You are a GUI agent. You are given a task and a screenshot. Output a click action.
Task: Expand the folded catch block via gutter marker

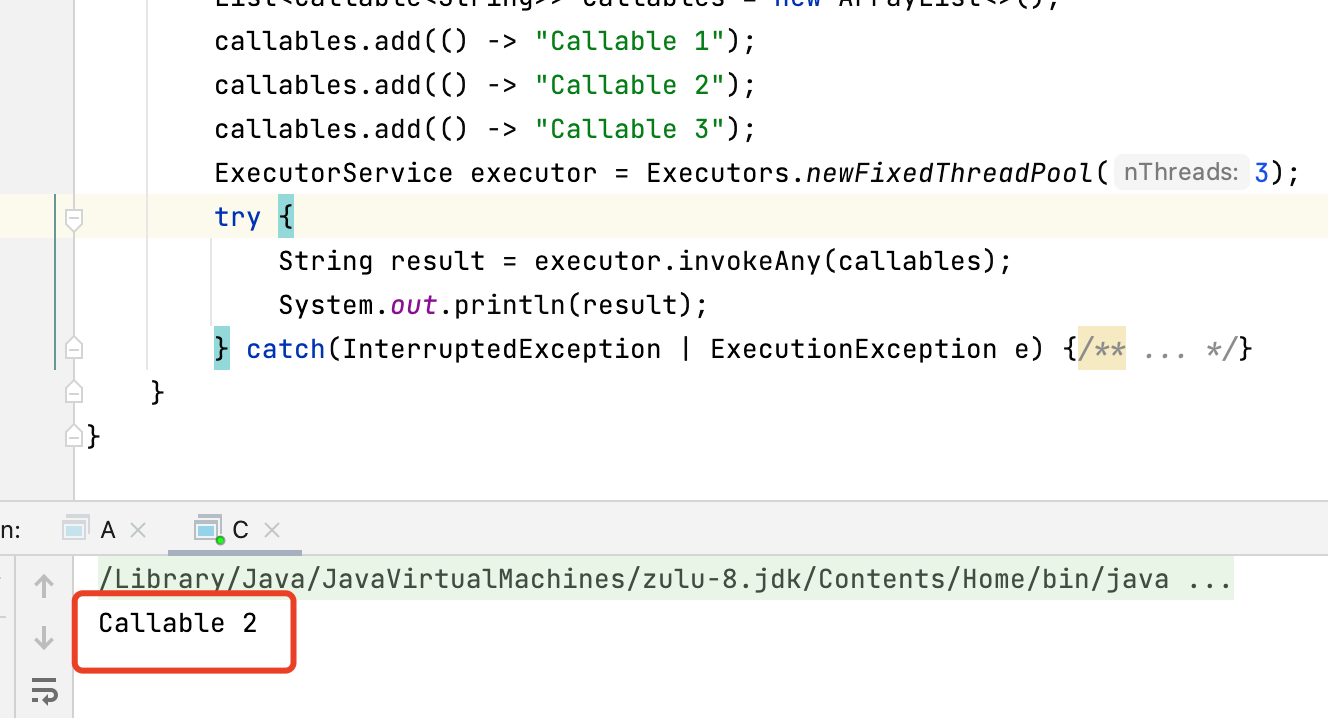(x=73, y=349)
